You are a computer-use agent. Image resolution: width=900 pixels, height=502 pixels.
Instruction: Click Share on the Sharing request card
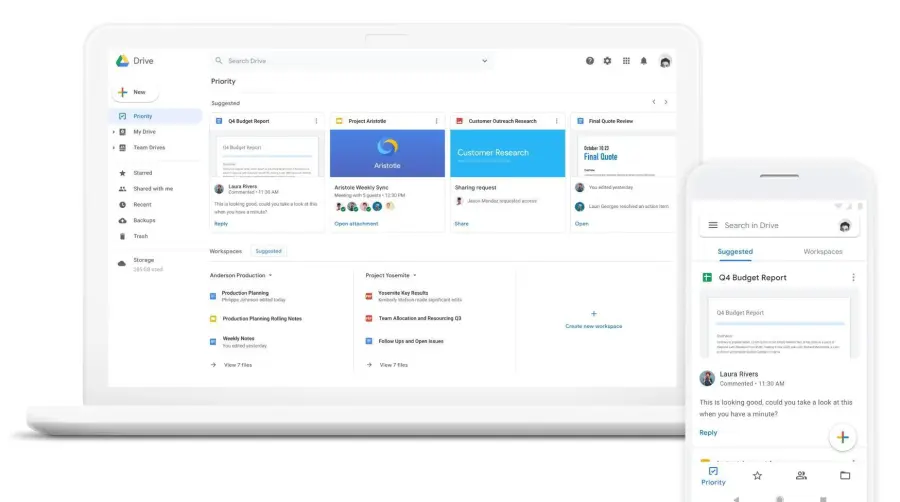tap(461, 224)
